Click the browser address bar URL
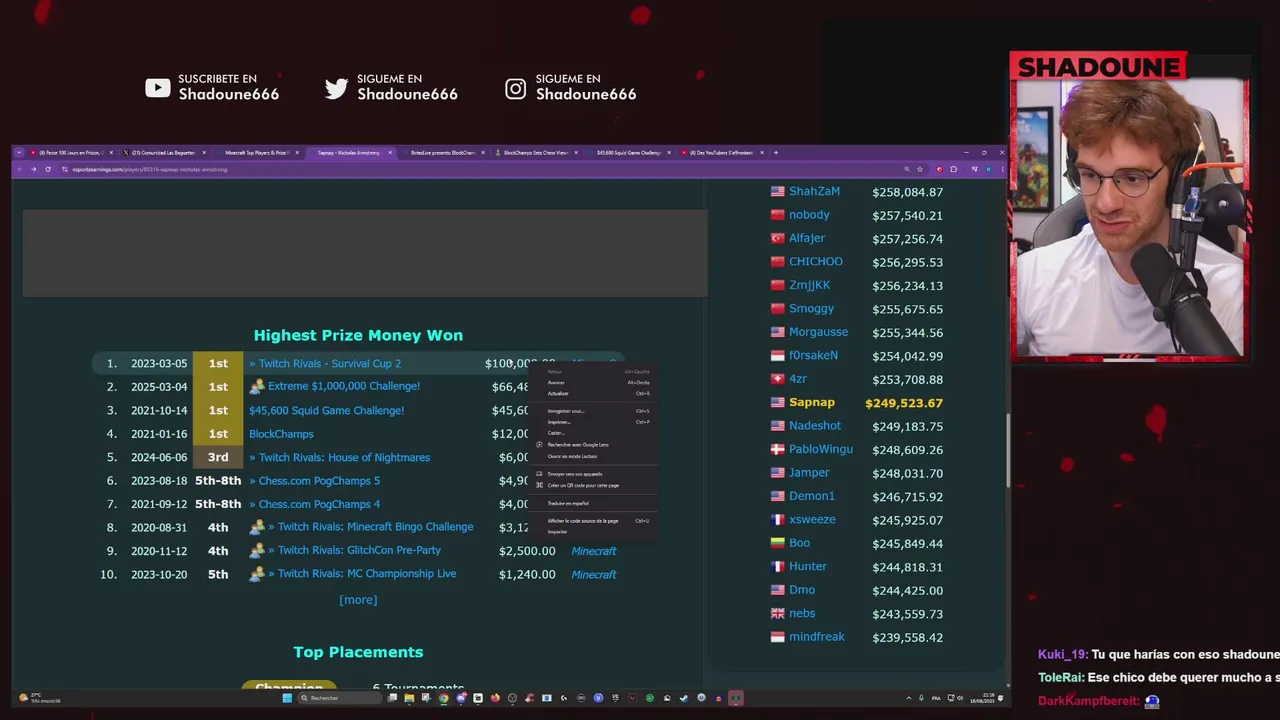This screenshot has width=1280, height=720. pos(150,169)
